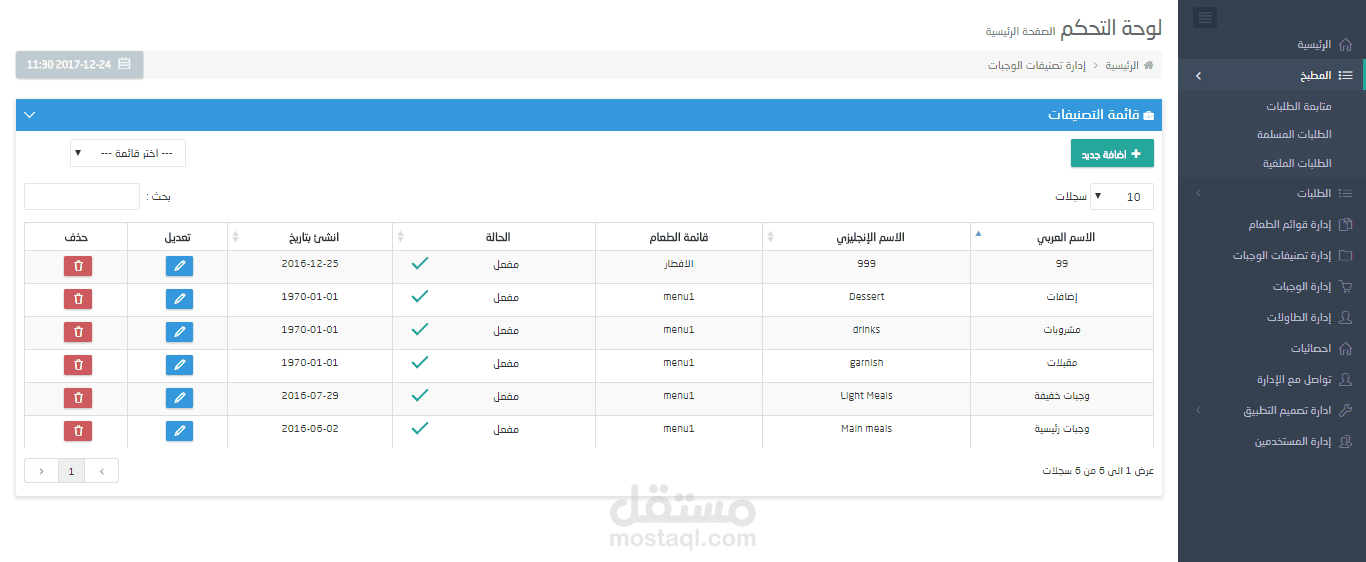Click the user icon beside إدارة المستخدمين

point(1345,441)
